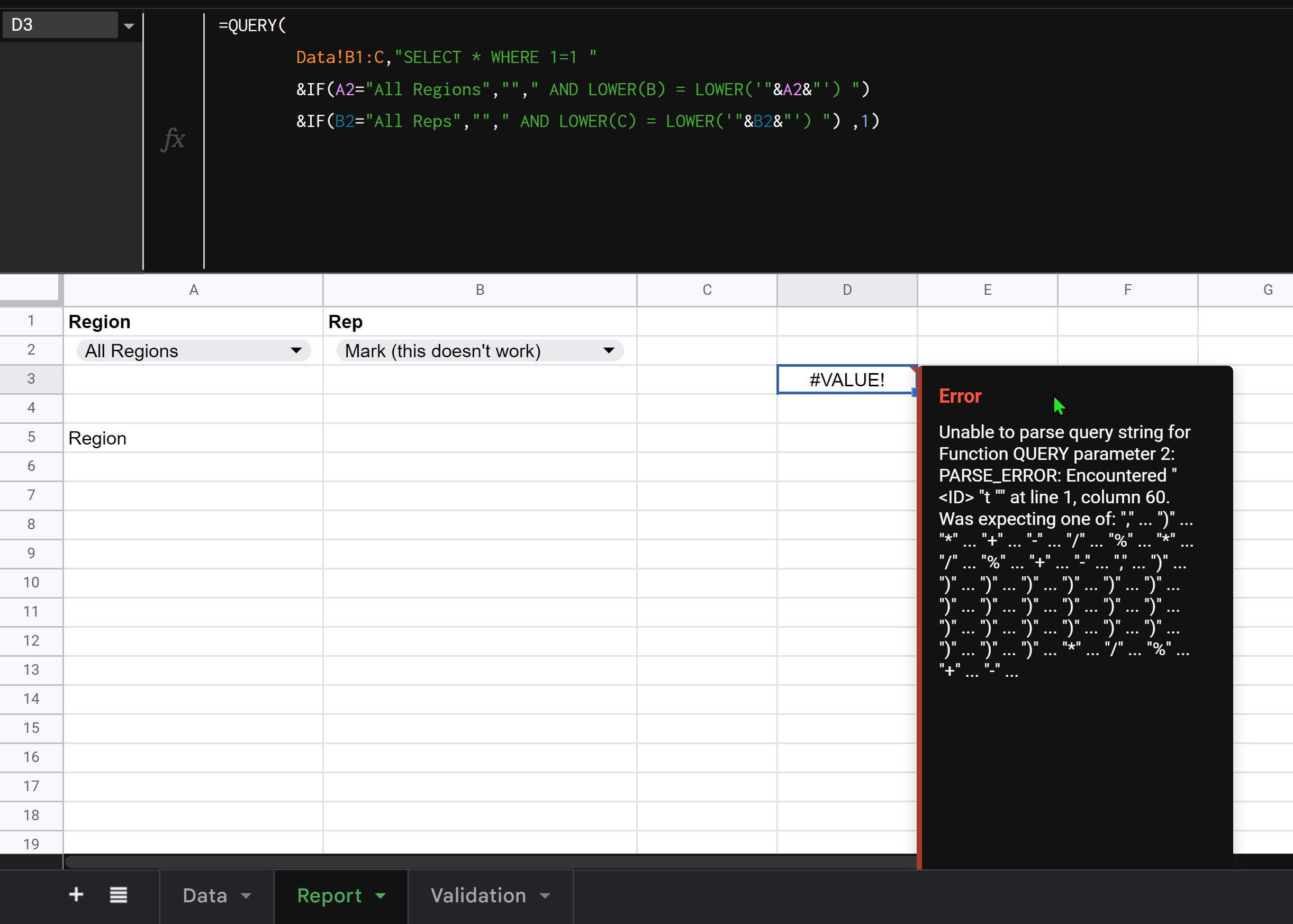This screenshot has height=924, width=1293.
Task: Click the column A header
Action: pos(194,290)
